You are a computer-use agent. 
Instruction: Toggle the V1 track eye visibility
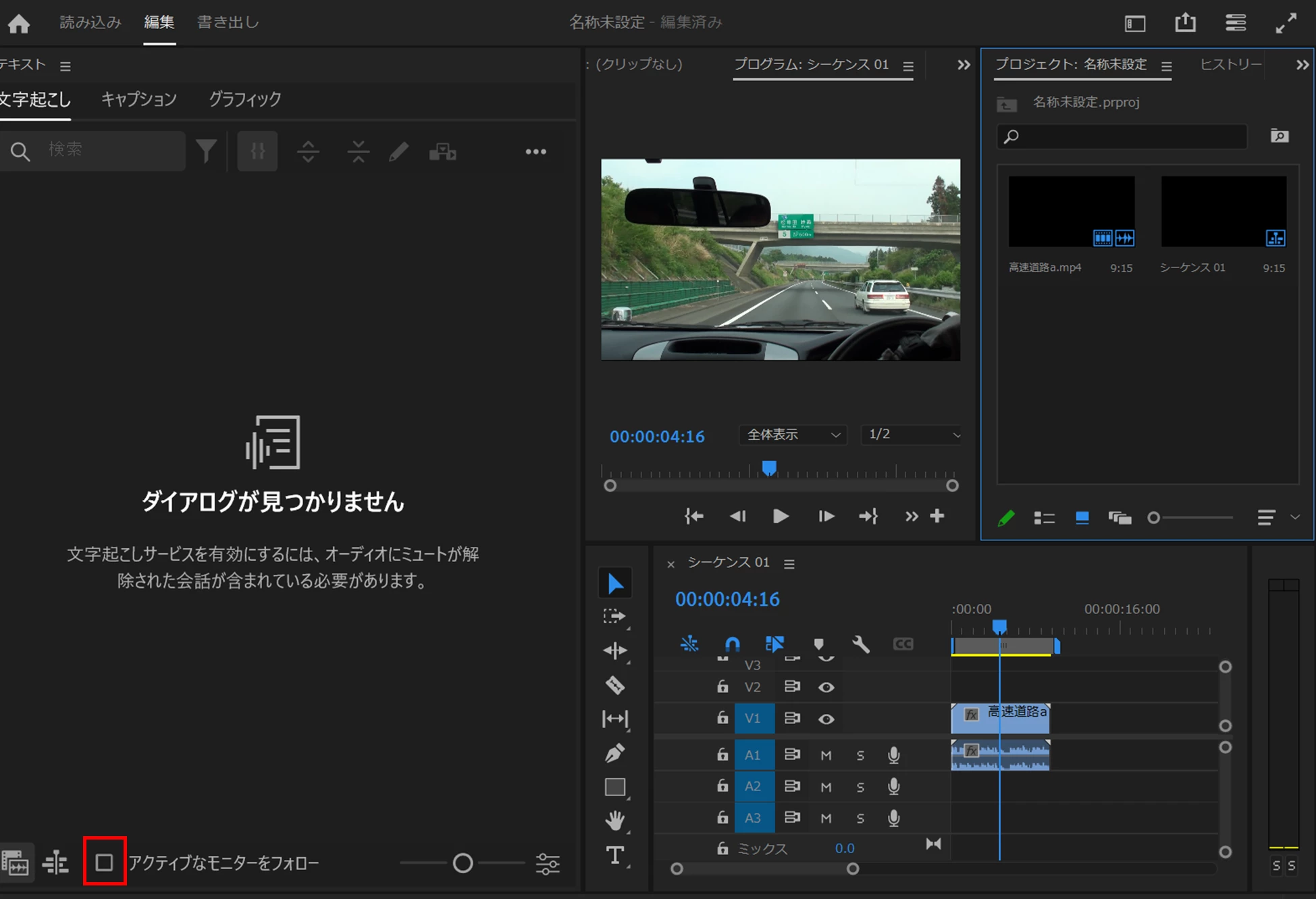coord(826,719)
